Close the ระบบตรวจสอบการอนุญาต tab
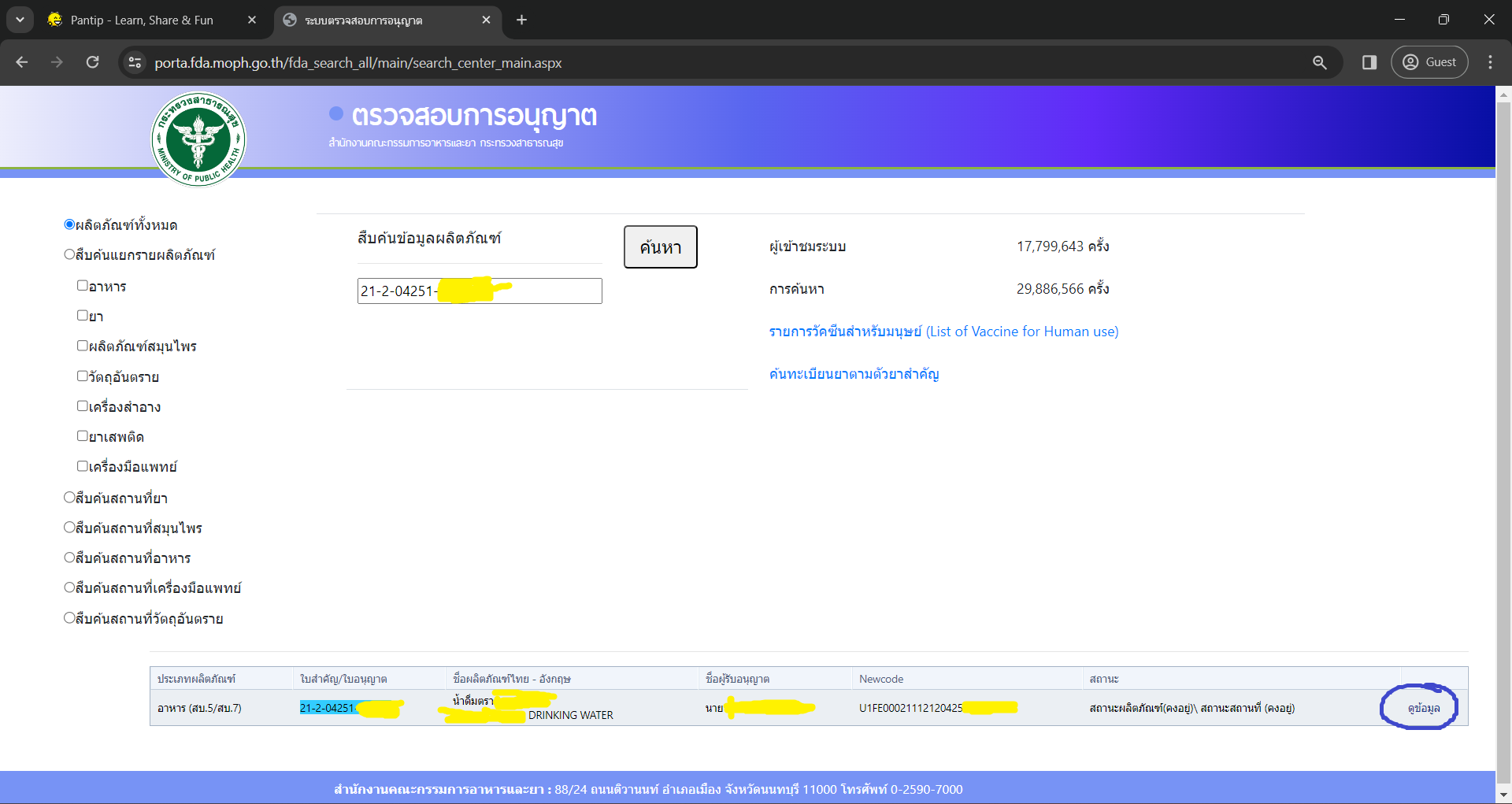Screen dimensions: 1512x804 click(x=486, y=20)
